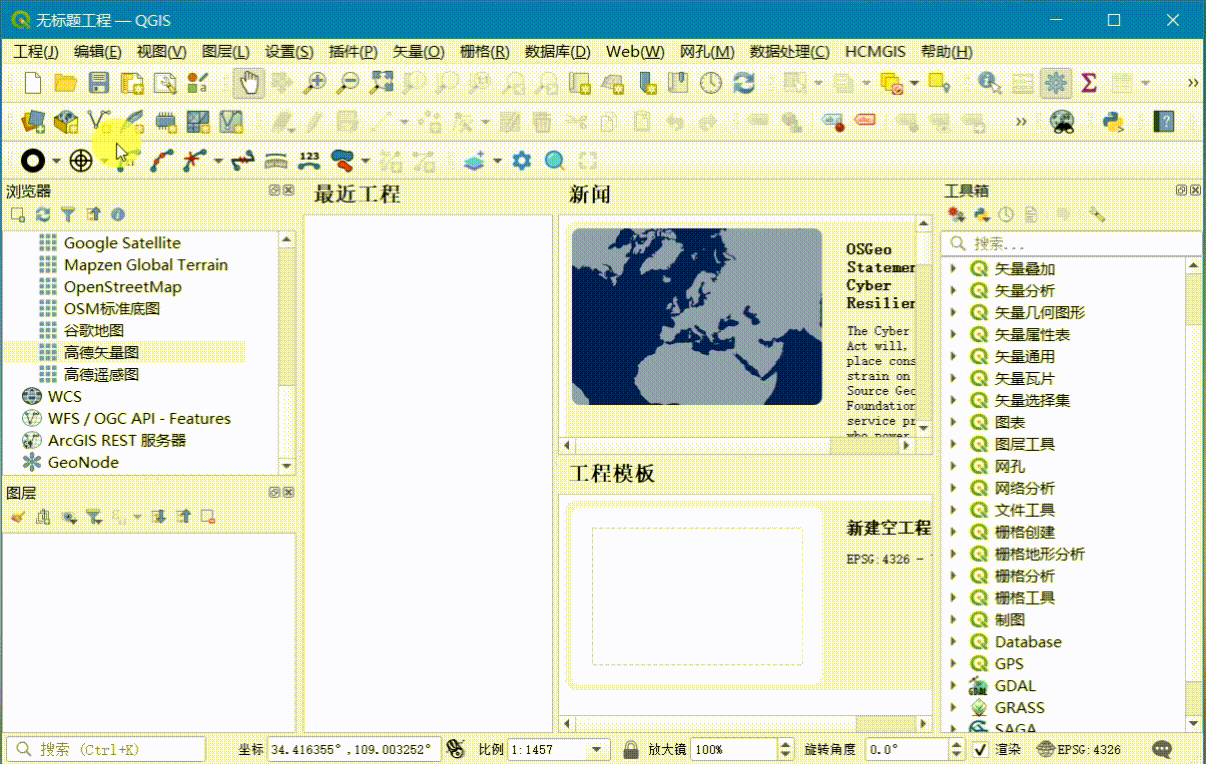This screenshot has height=764, width=1206.
Task: Open the 图层(L) menu
Action: (x=225, y=52)
